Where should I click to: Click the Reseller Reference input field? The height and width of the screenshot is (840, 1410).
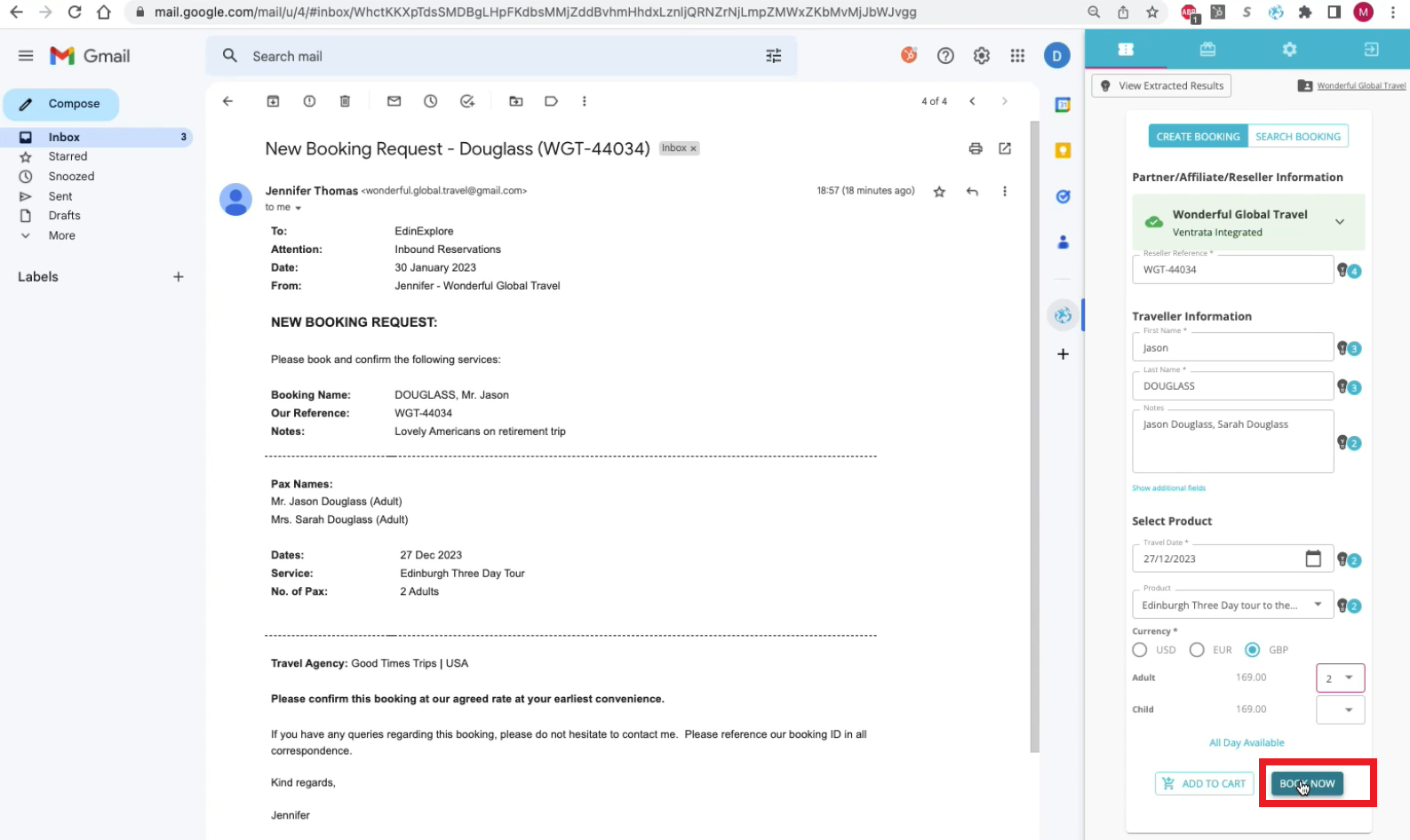[x=1232, y=269]
